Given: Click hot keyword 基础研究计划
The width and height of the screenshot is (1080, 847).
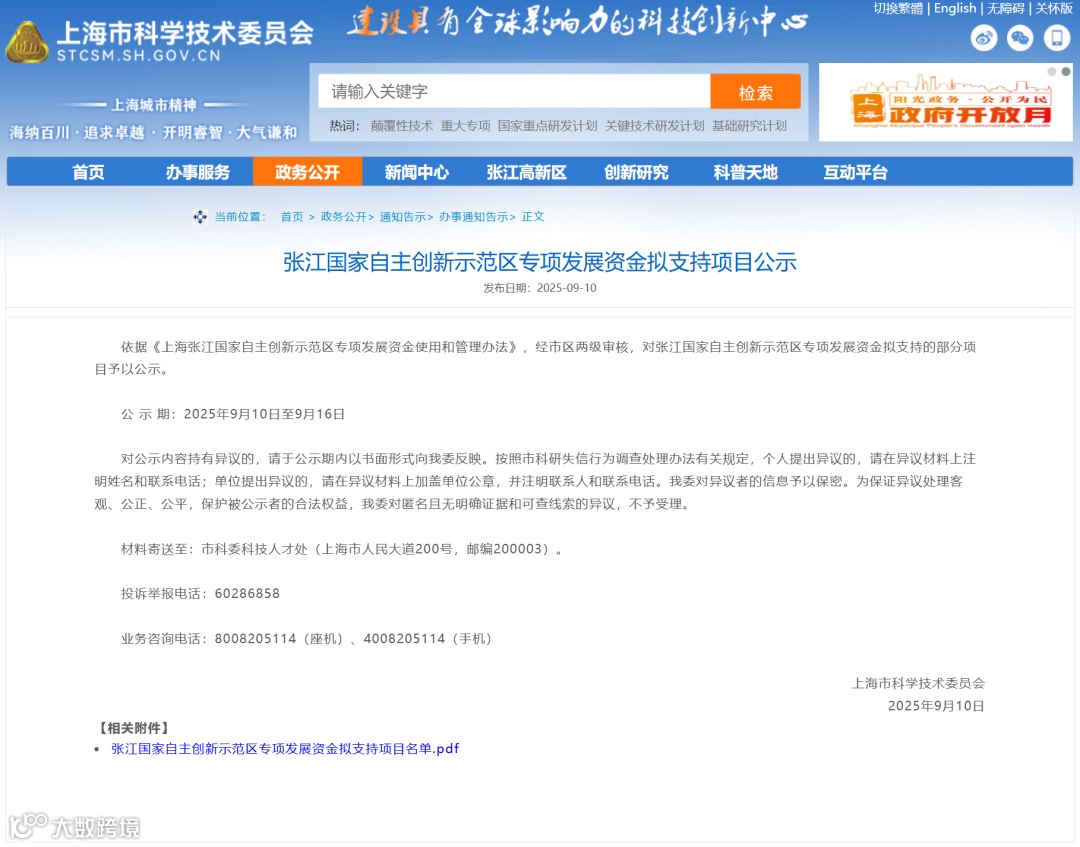Looking at the screenshot, I should tap(749, 126).
